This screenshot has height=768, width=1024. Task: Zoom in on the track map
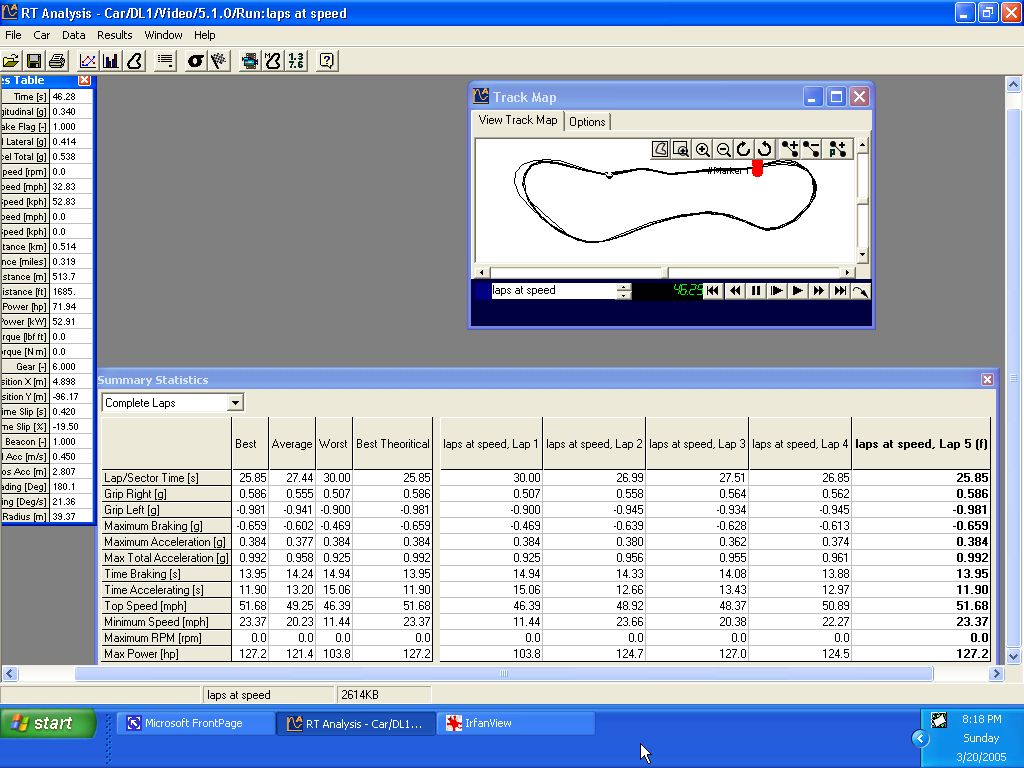click(x=703, y=149)
